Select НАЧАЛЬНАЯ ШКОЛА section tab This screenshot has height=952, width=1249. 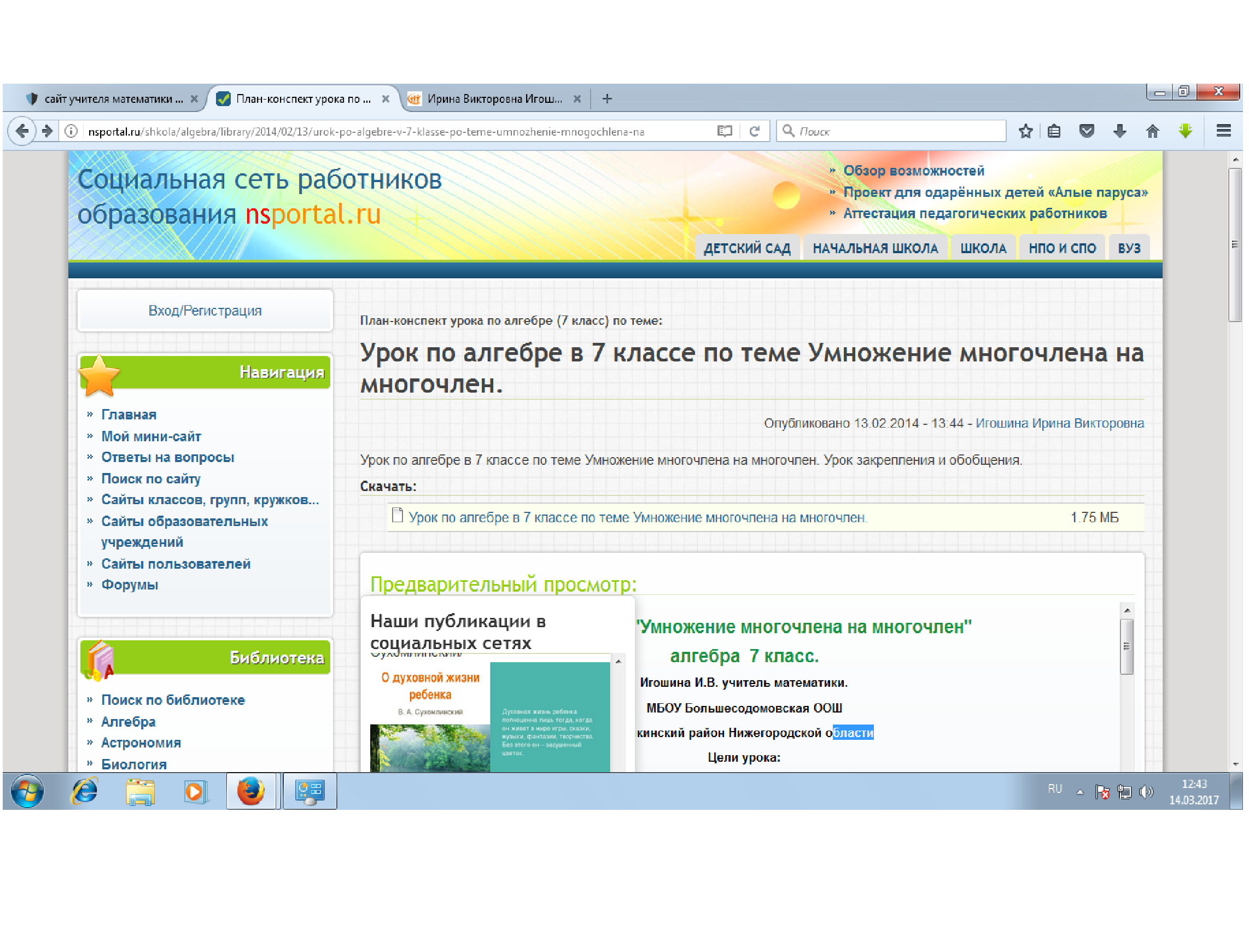(875, 248)
